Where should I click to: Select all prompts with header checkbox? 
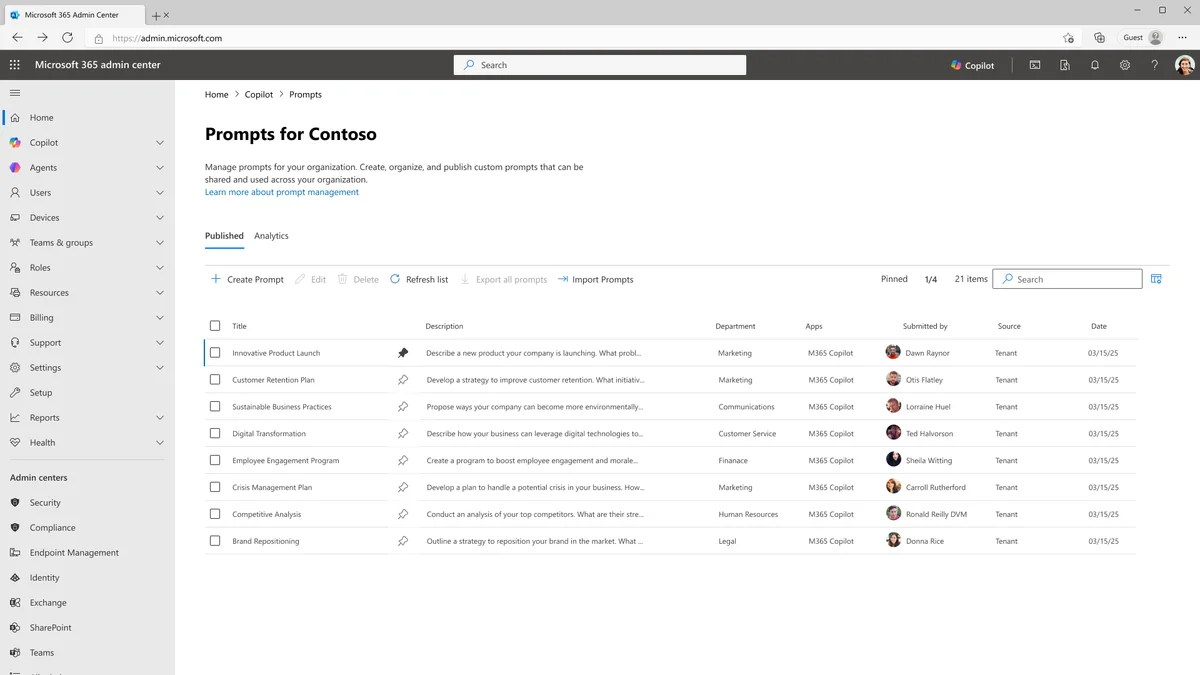click(215, 326)
